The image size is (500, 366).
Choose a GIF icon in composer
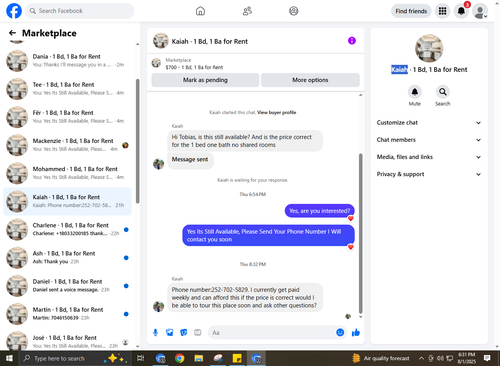click(198, 332)
